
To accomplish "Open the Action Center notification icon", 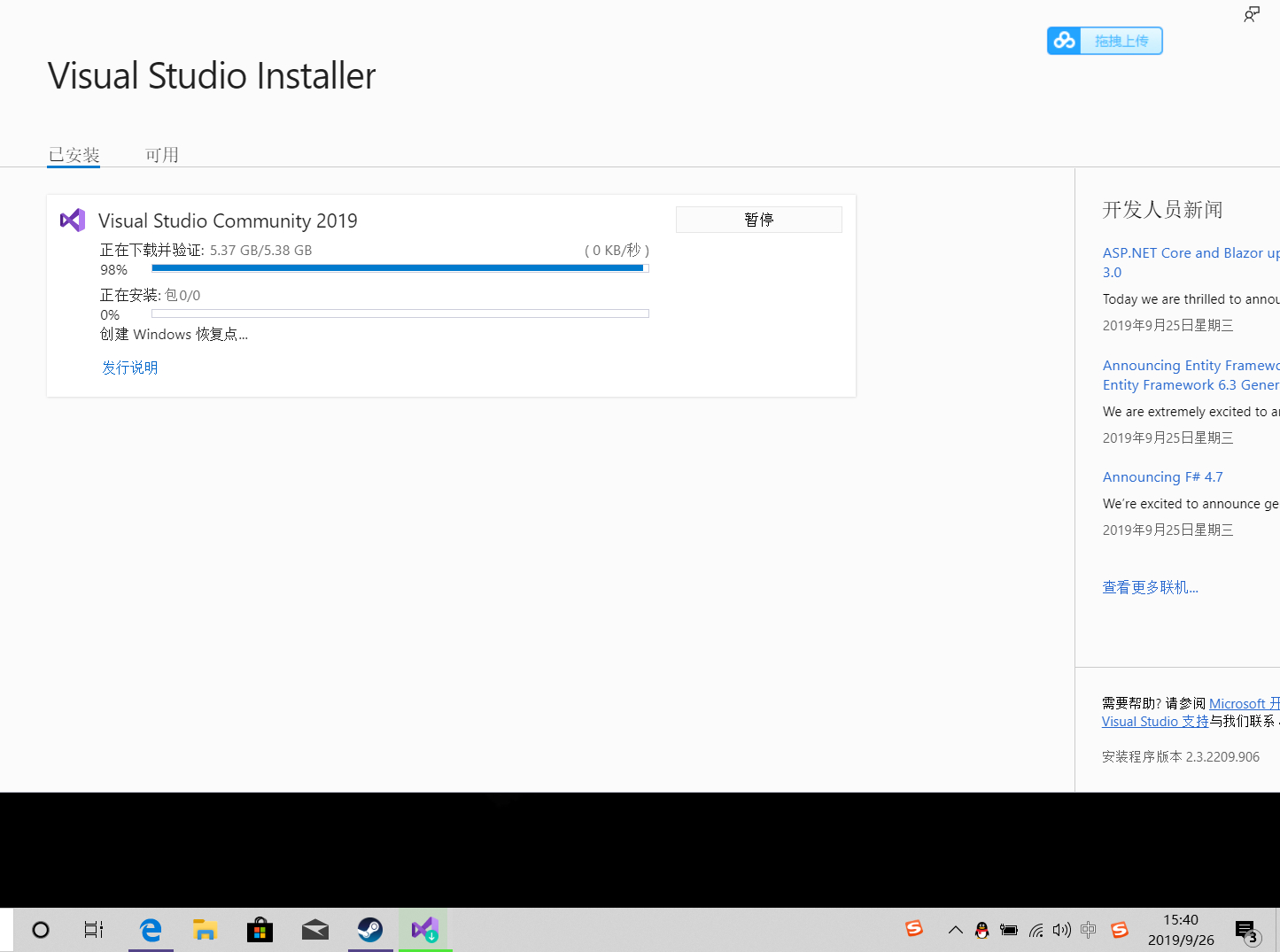I will click(1247, 932).
